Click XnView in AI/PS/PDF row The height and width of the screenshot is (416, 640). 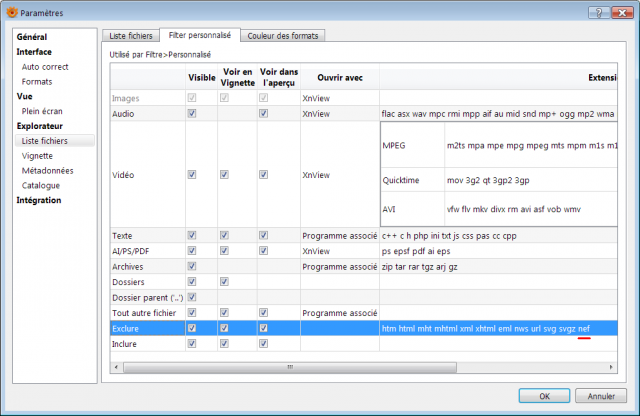(x=316, y=251)
